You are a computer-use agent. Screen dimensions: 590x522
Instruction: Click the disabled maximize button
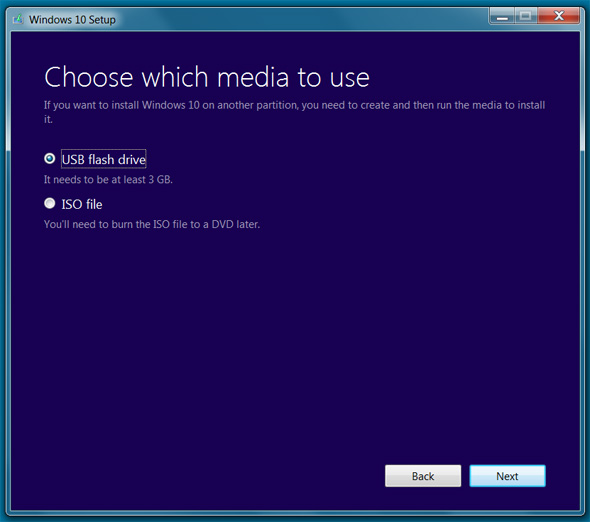(x=526, y=16)
